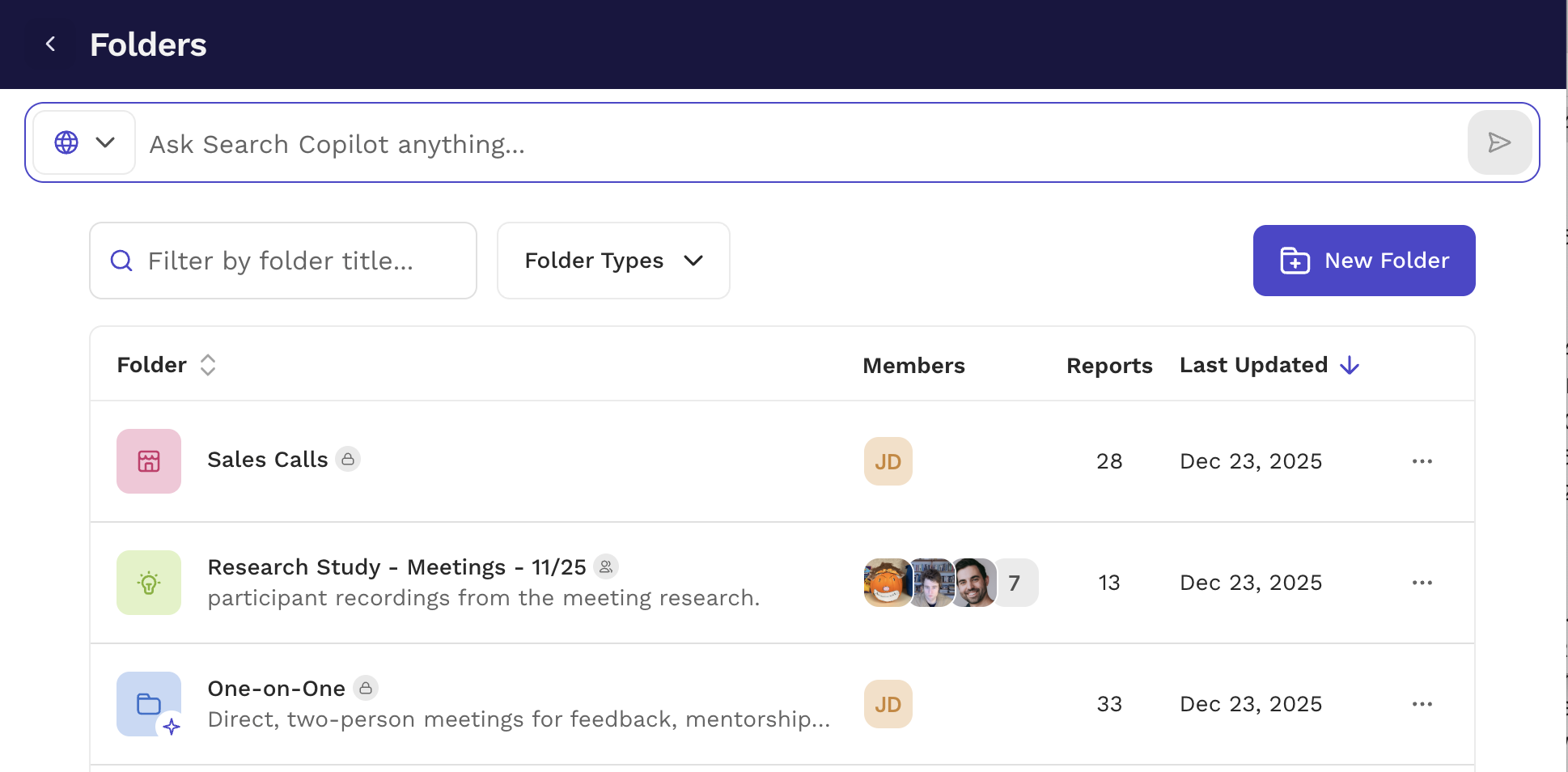
Task: Open the more options menu for Sales Calls
Action: click(x=1422, y=461)
